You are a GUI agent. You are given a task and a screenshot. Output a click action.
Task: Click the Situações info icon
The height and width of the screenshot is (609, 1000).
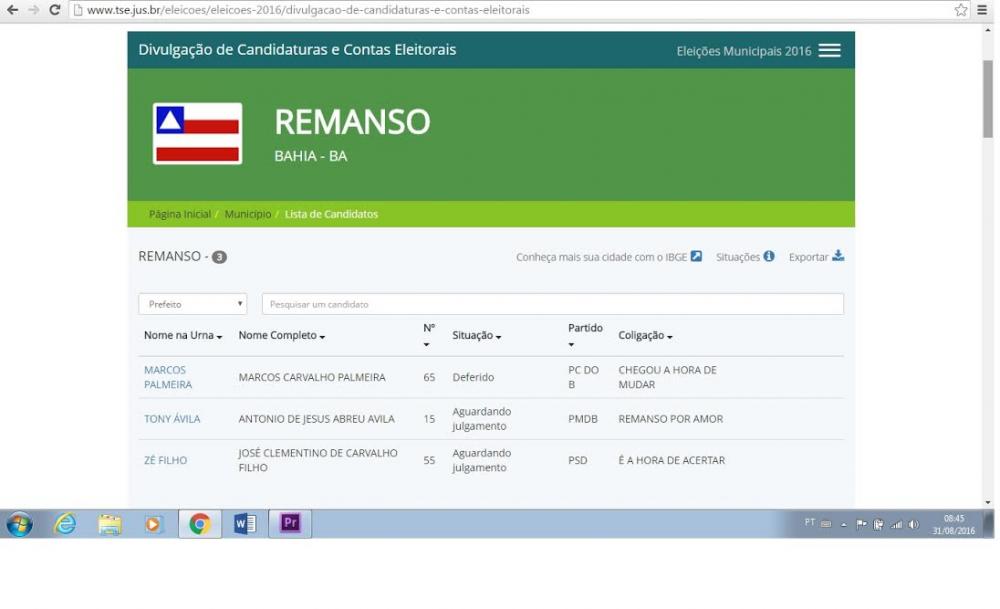[x=769, y=256]
